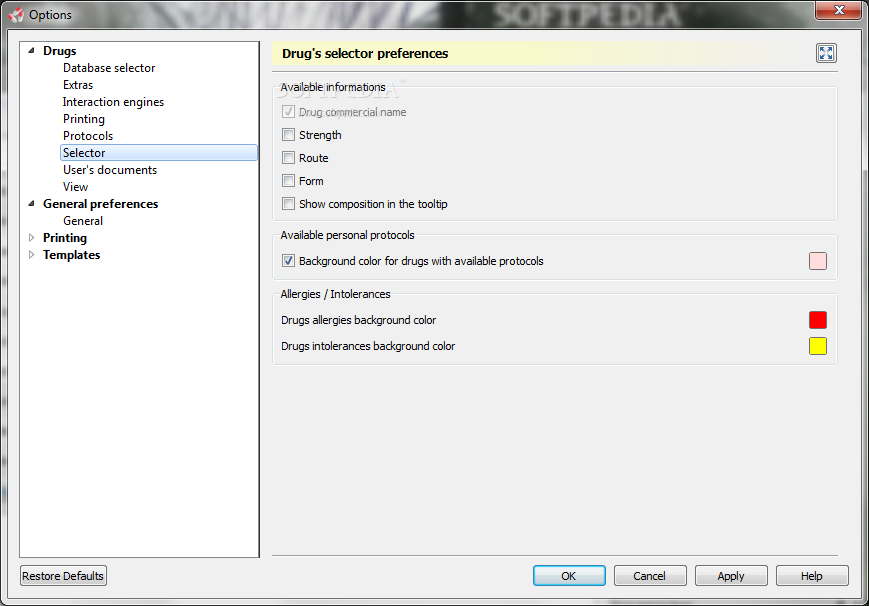Screen dimensions: 869x606
Task: Click the Allergies / Intolerances group title
Action: point(335,294)
